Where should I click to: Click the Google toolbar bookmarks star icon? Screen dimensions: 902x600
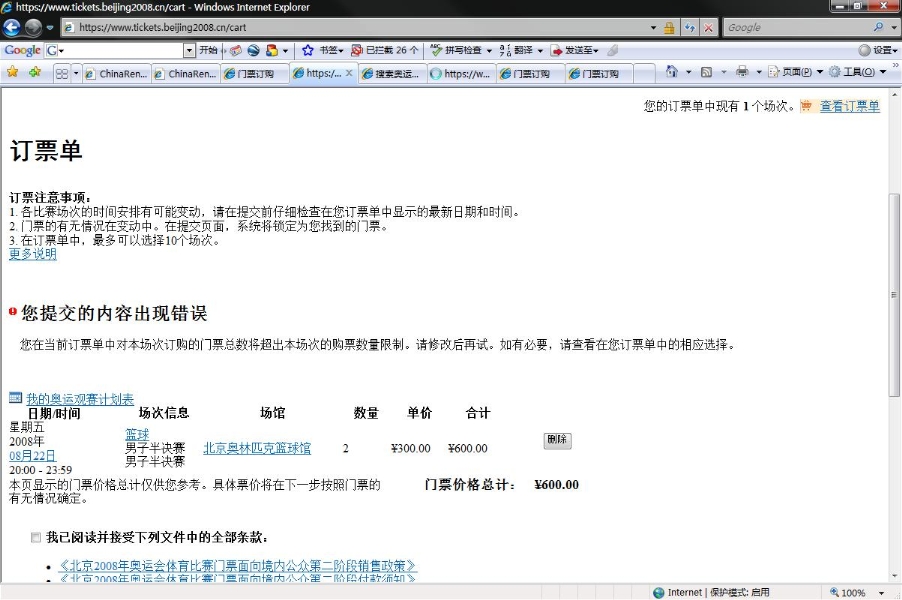click(308, 50)
